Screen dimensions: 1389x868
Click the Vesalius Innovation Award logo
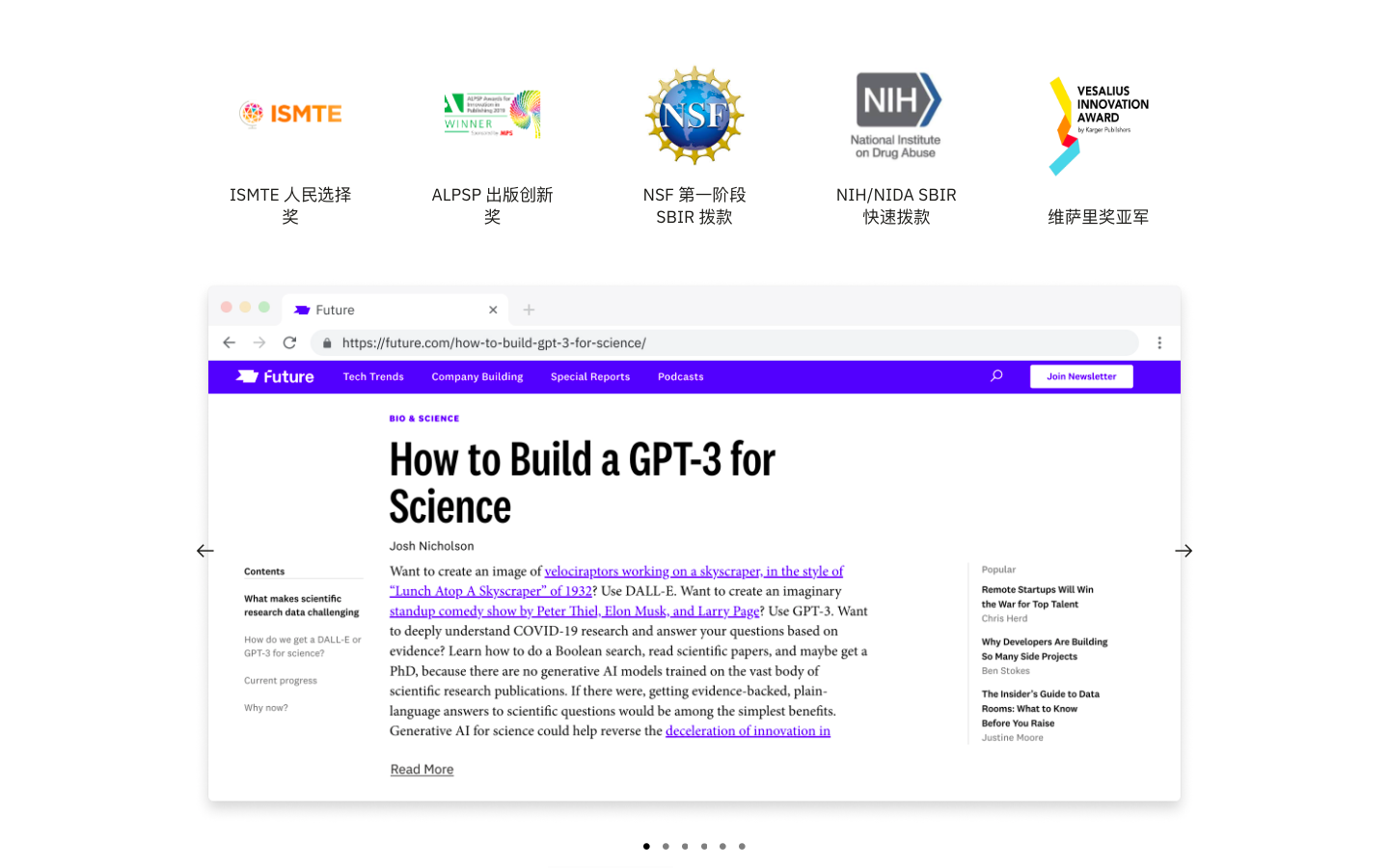pyautogui.click(x=1098, y=125)
